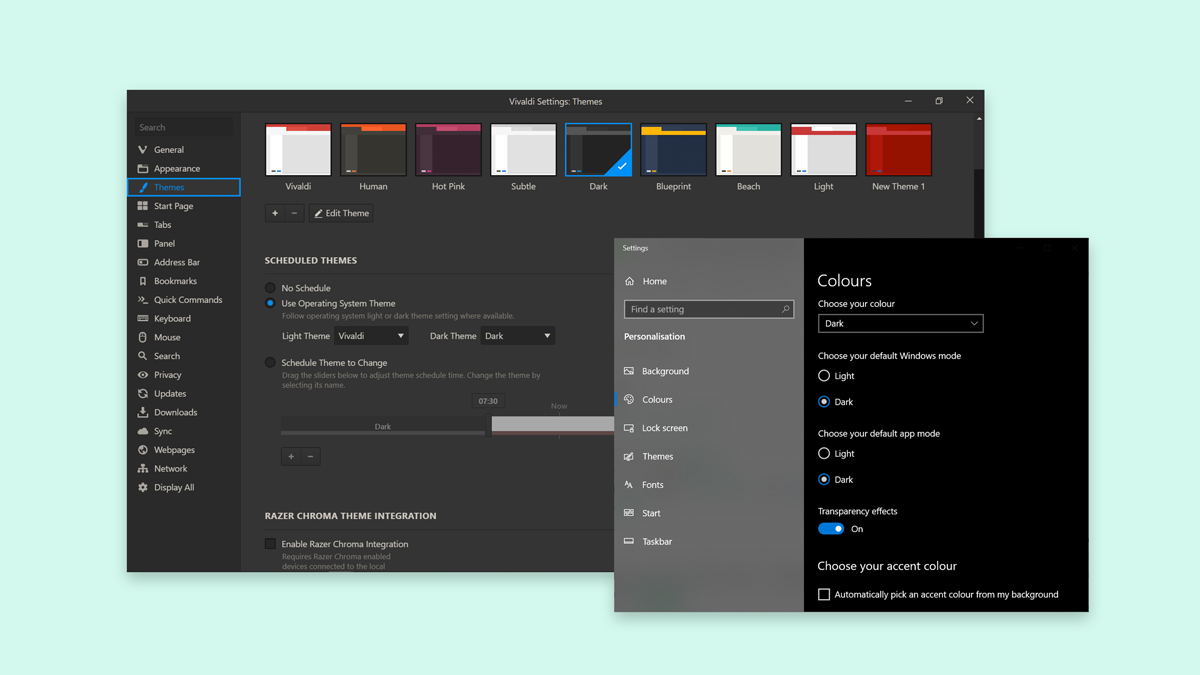Choose Dark for default Windows mode
This screenshot has height=675, width=1200.
[x=824, y=402]
